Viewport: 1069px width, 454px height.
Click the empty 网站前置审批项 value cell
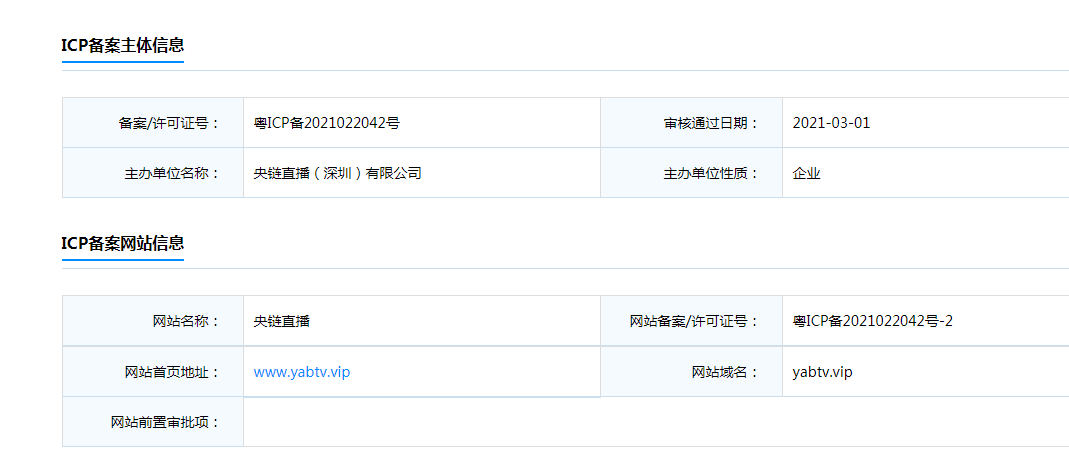tap(657, 422)
